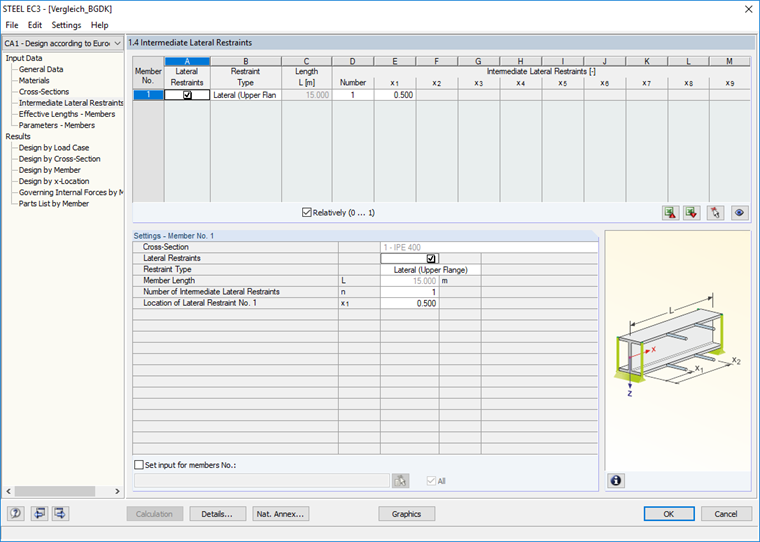The height and width of the screenshot is (542, 760).
Task: Click the Import from Excel icon
Action: (692, 213)
